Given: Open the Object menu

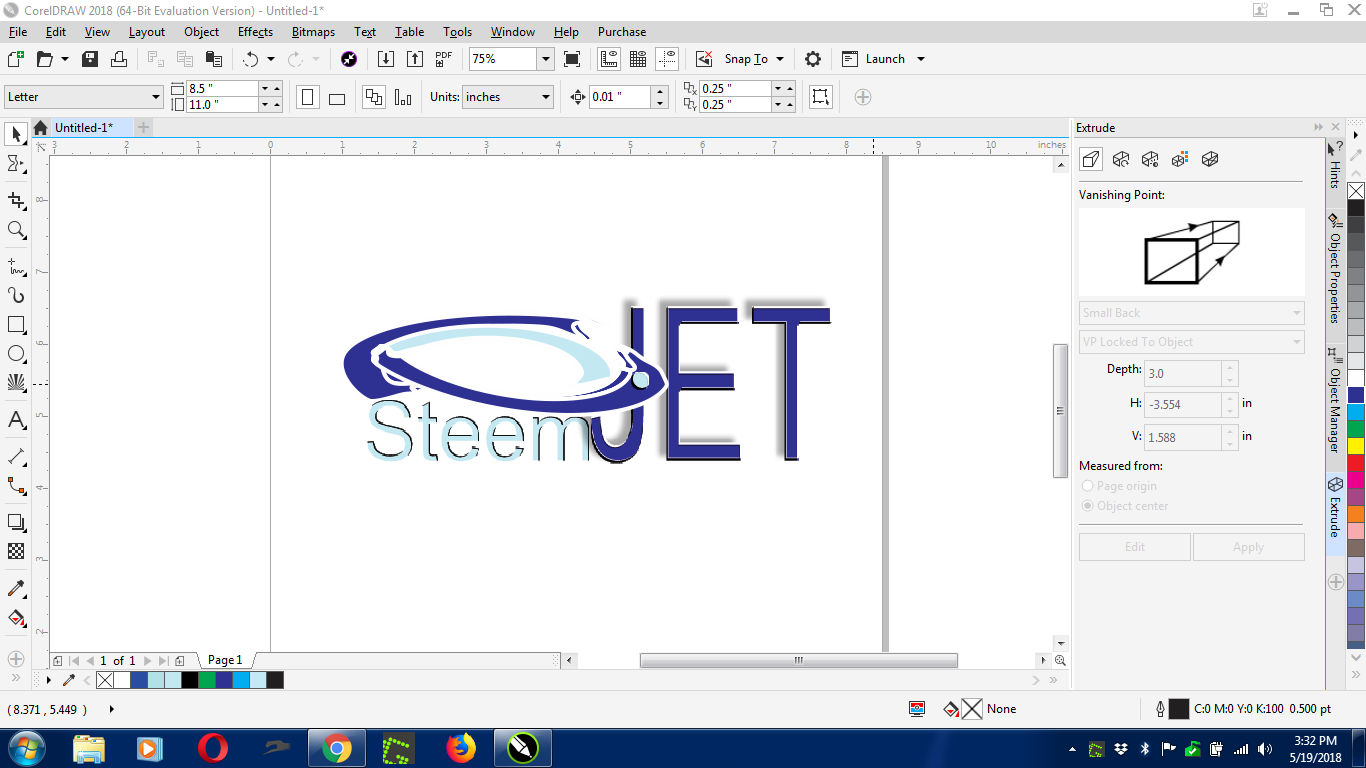Looking at the screenshot, I should [201, 32].
